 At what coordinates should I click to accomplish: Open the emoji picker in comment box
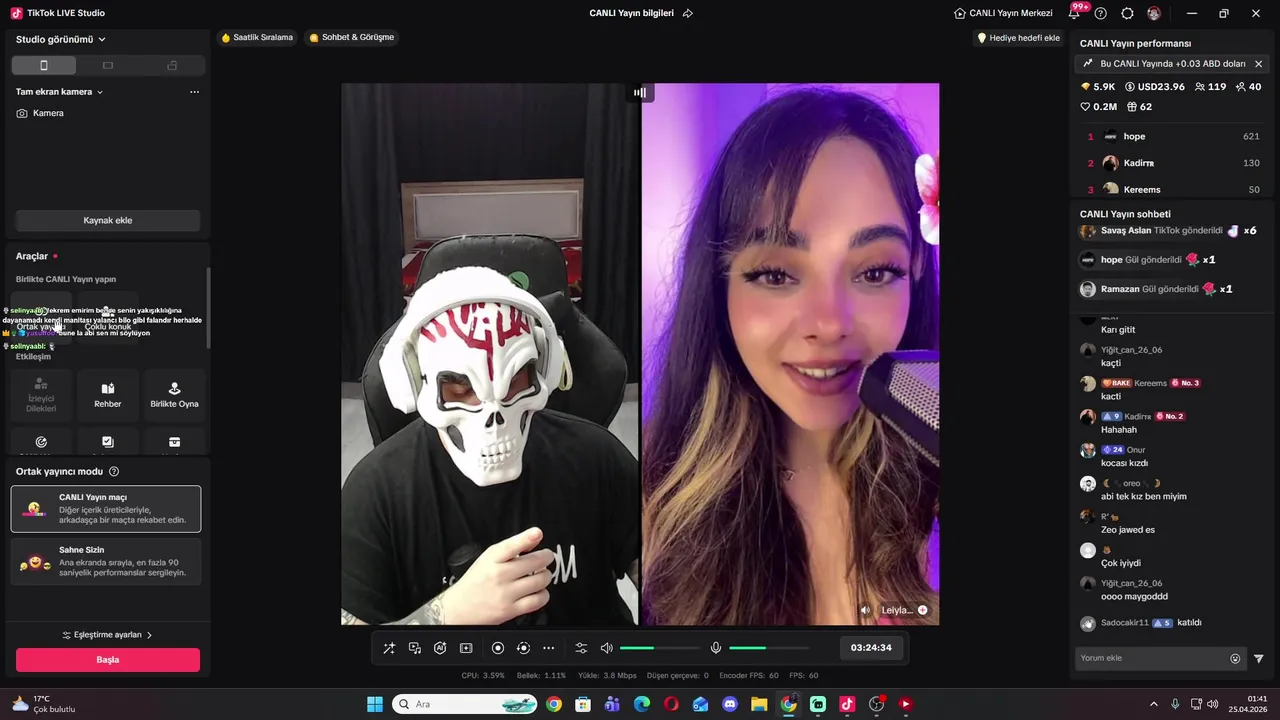point(1235,658)
